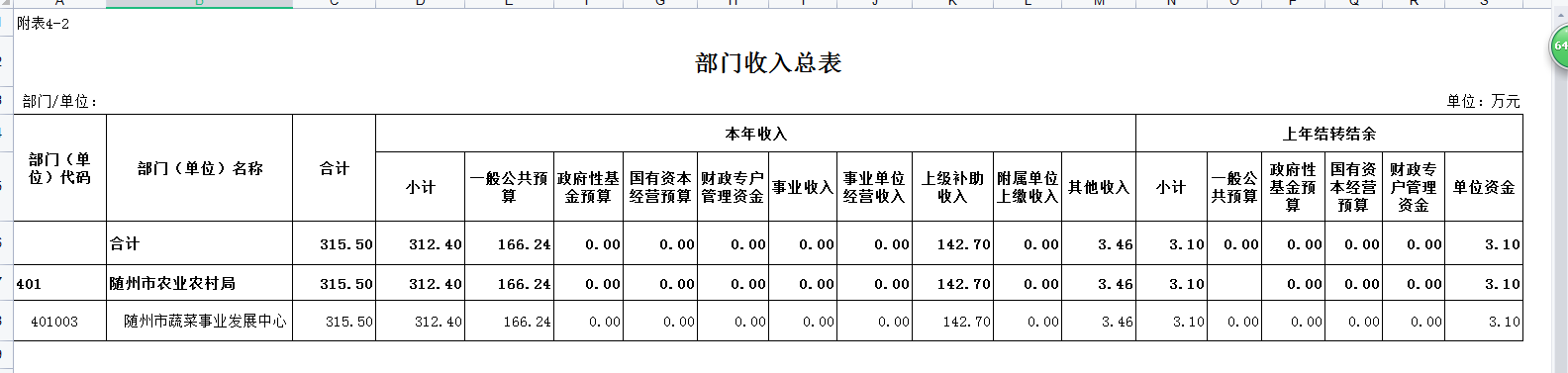Click the 部门/单位 label cell

click(59, 102)
